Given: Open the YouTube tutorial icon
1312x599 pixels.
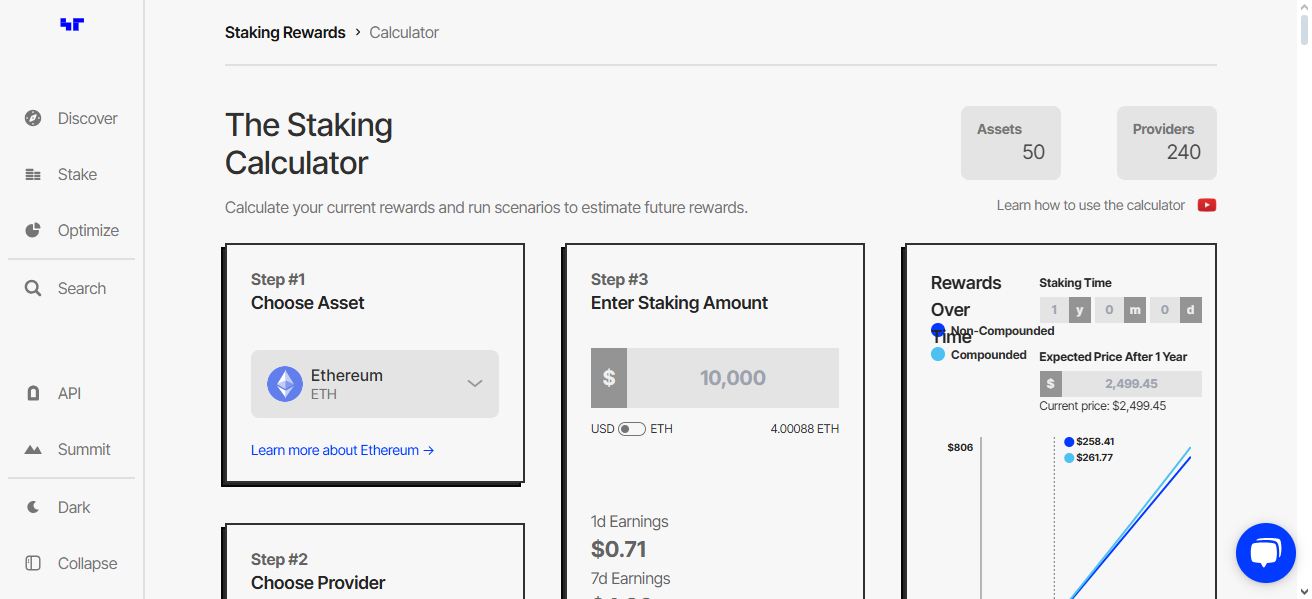Looking at the screenshot, I should tap(1207, 205).
